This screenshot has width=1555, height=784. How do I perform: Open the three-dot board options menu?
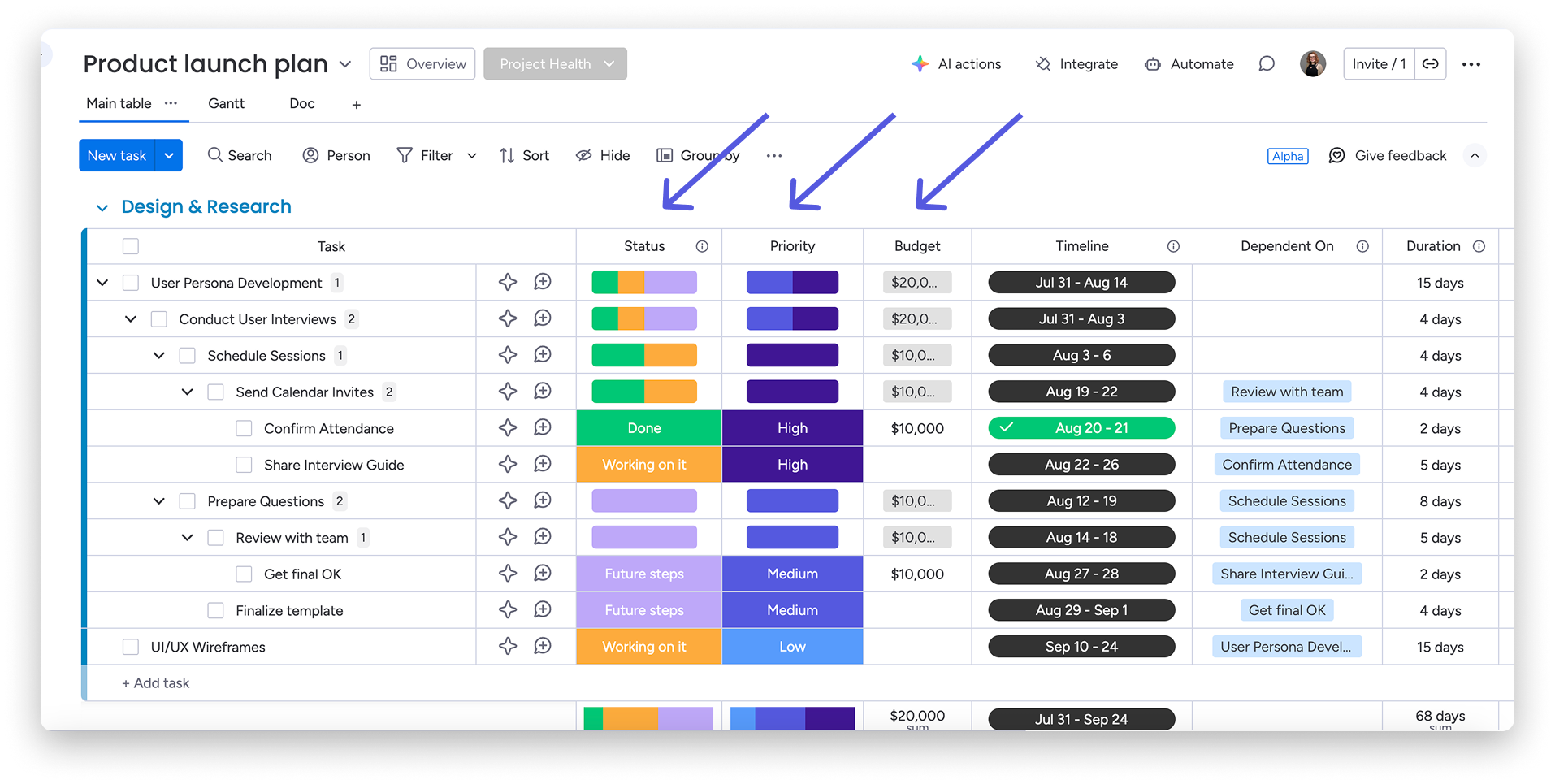tap(1471, 64)
